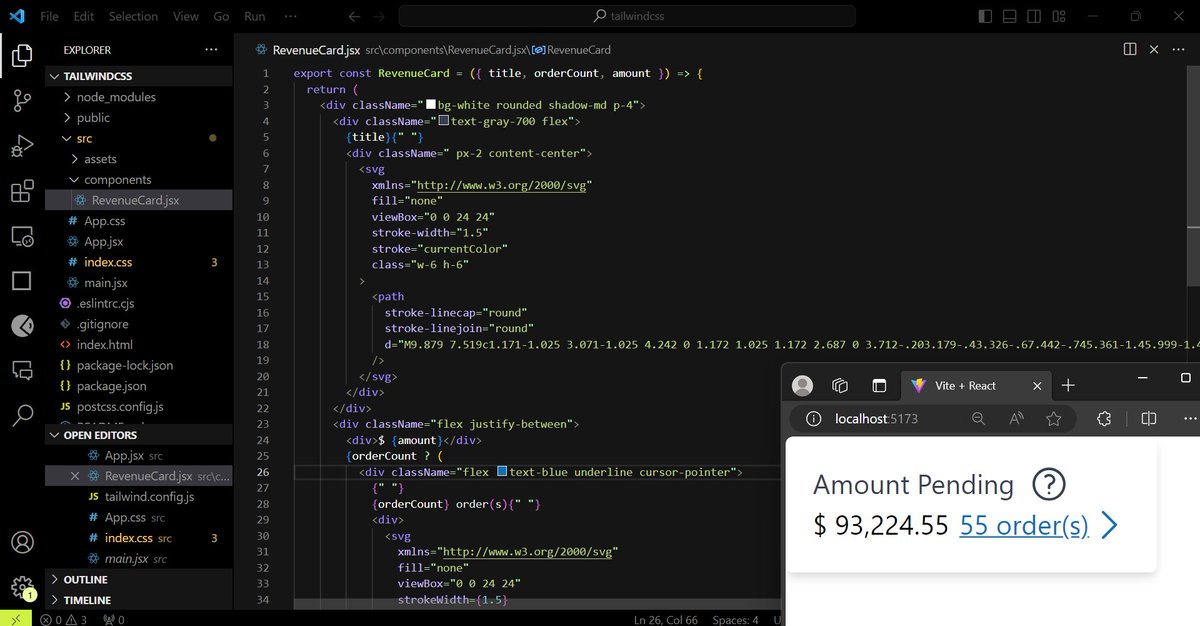Click the question mark help icon on card
Viewport: 1200px width, 626px height.
[x=1048, y=485]
